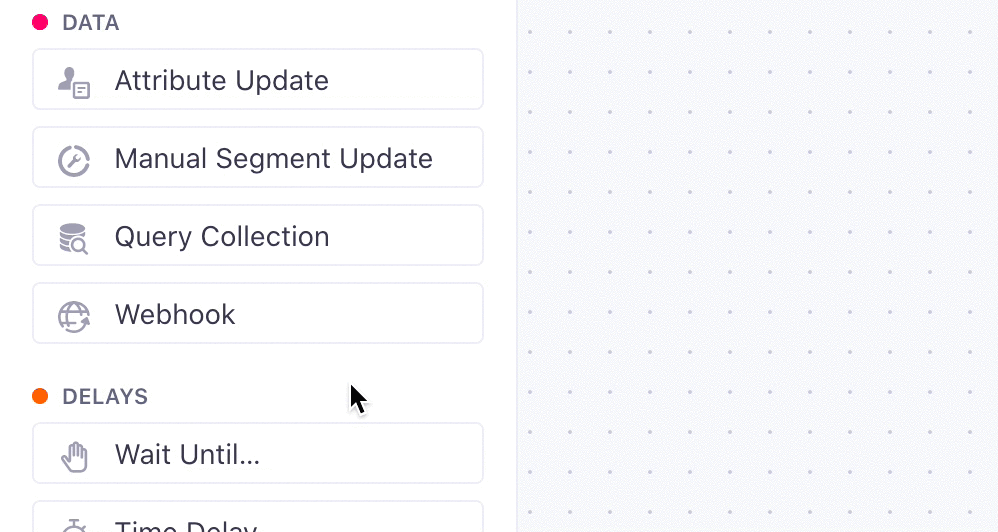This screenshot has height=532, width=998.
Task: Click the Webhook globe icon
Action: point(74,316)
